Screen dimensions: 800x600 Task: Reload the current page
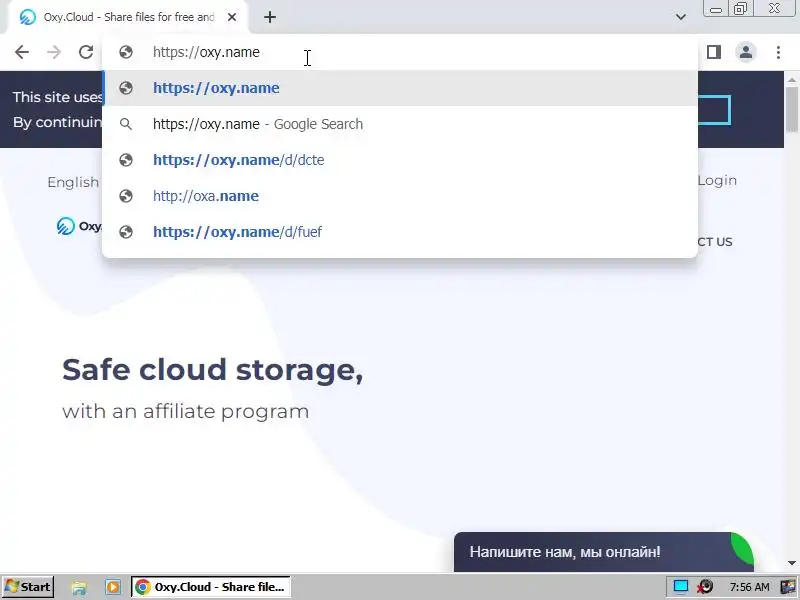[x=86, y=52]
